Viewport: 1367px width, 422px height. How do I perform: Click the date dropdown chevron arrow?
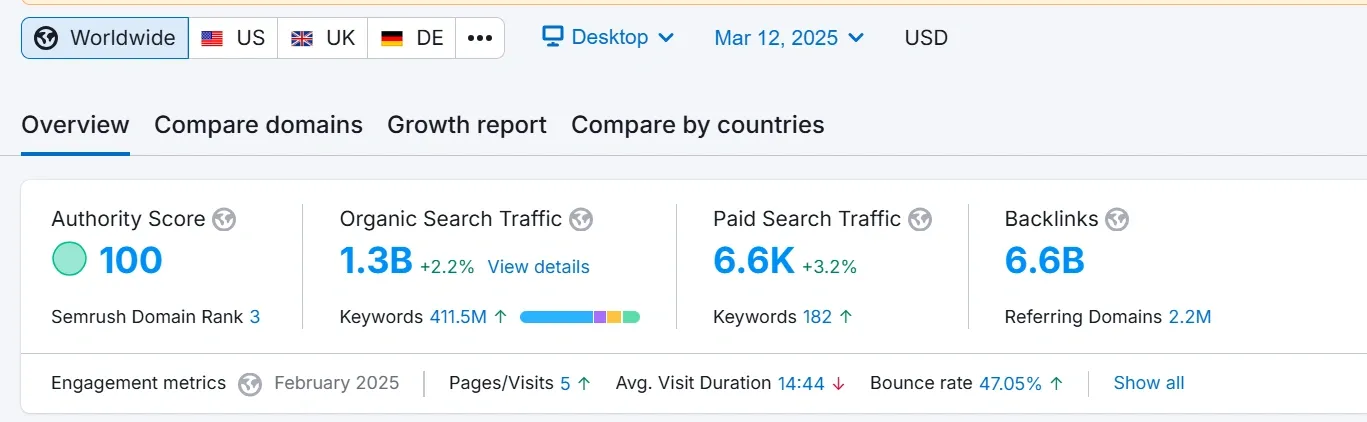click(x=856, y=38)
